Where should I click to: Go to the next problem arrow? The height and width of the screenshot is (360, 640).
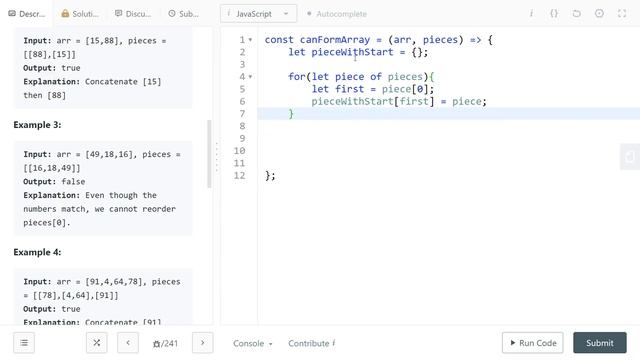coord(202,343)
